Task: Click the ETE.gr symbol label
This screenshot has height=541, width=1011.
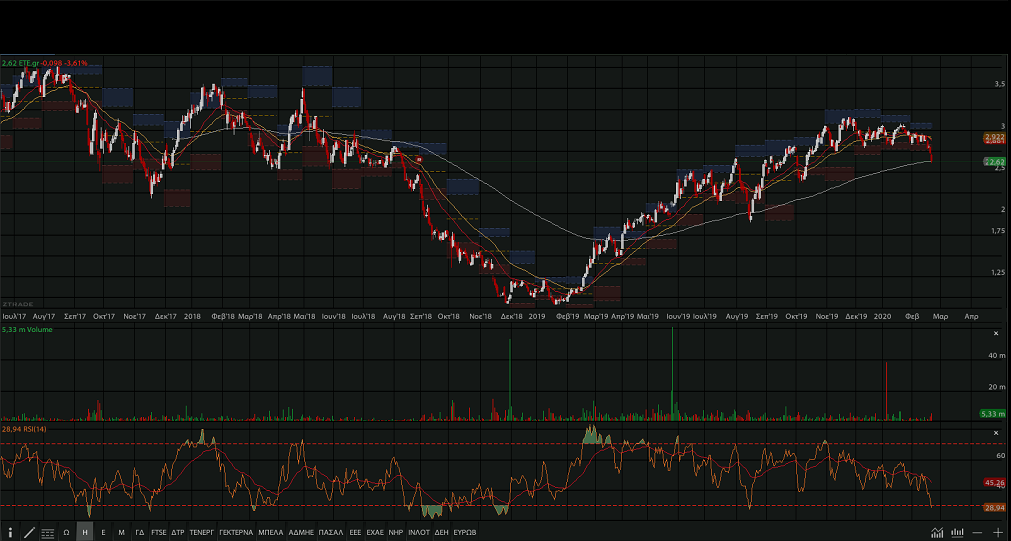Action: [x=28, y=63]
